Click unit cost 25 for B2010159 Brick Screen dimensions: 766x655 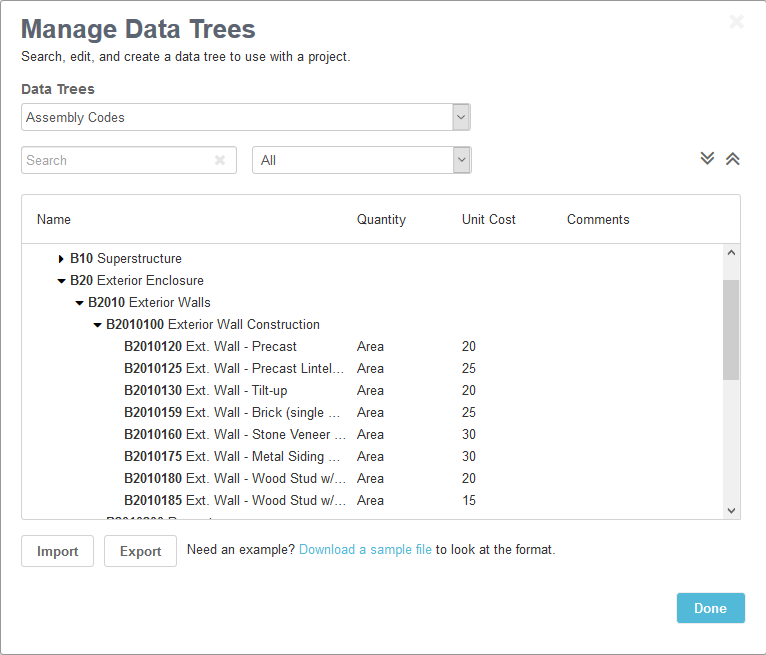[x=468, y=412]
